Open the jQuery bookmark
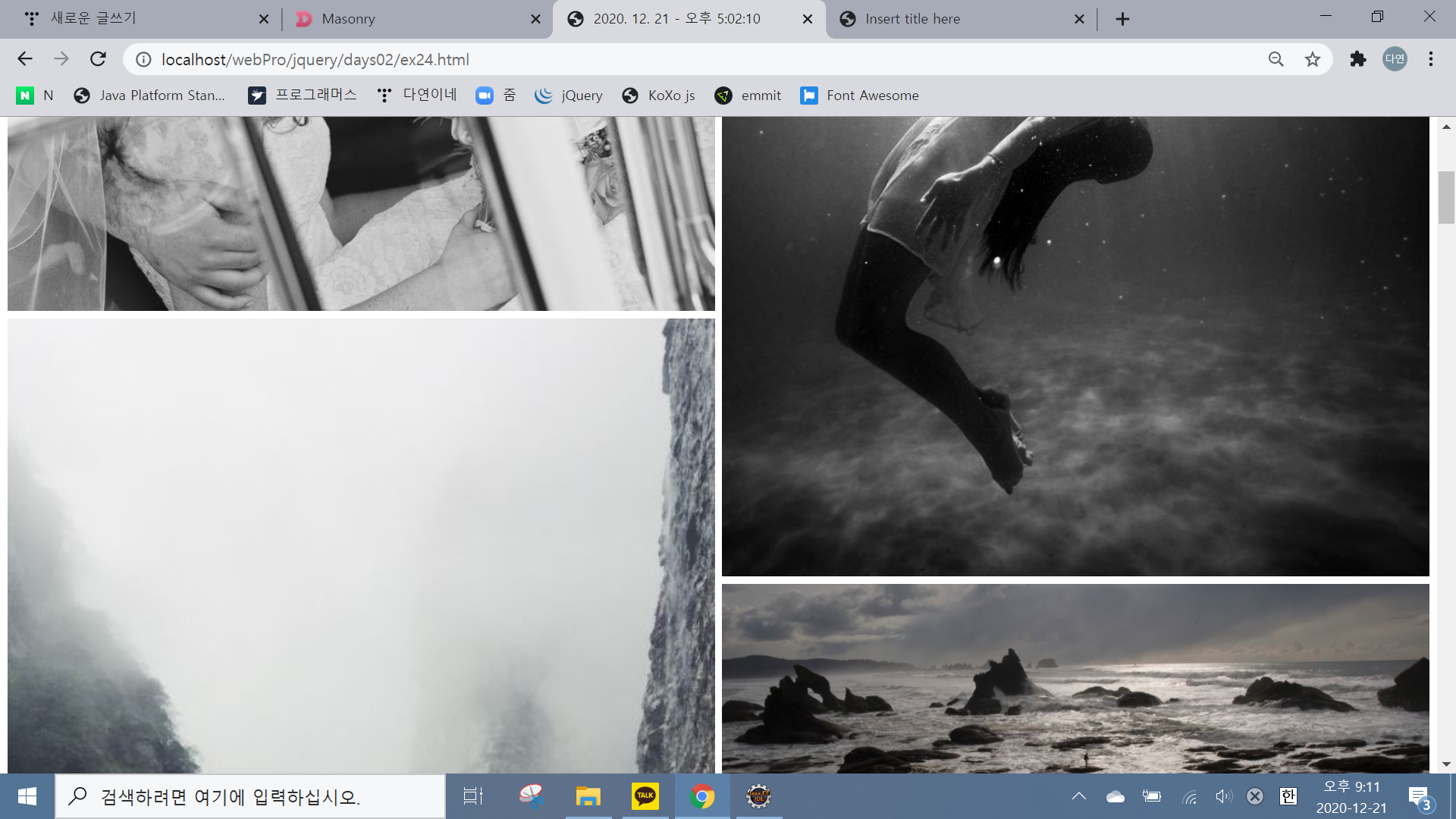 569,96
